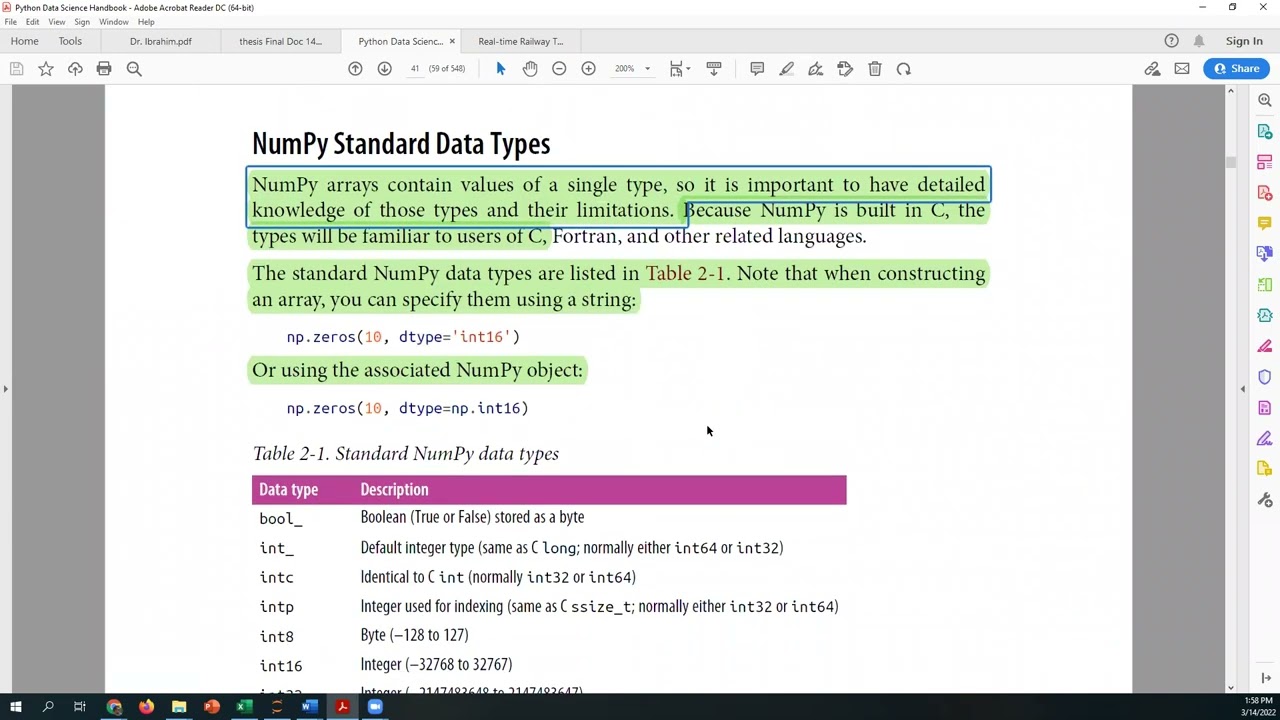
Task: Open Excel from the taskbar
Action: tap(242, 707)
